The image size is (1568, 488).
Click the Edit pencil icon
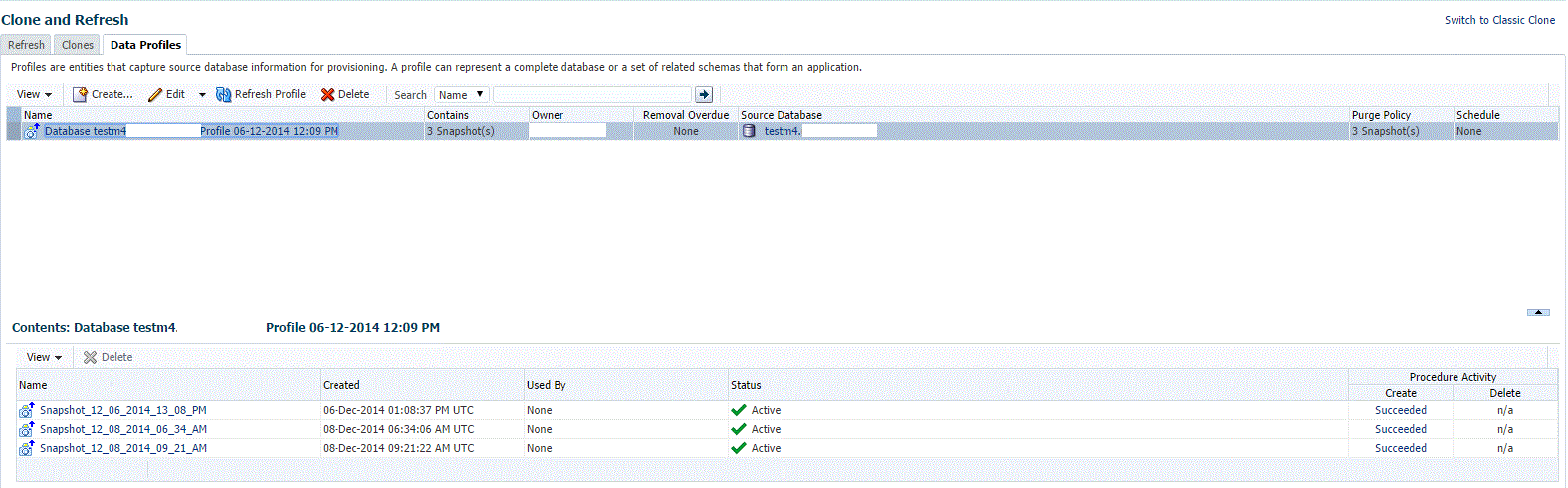coord(155,94)
